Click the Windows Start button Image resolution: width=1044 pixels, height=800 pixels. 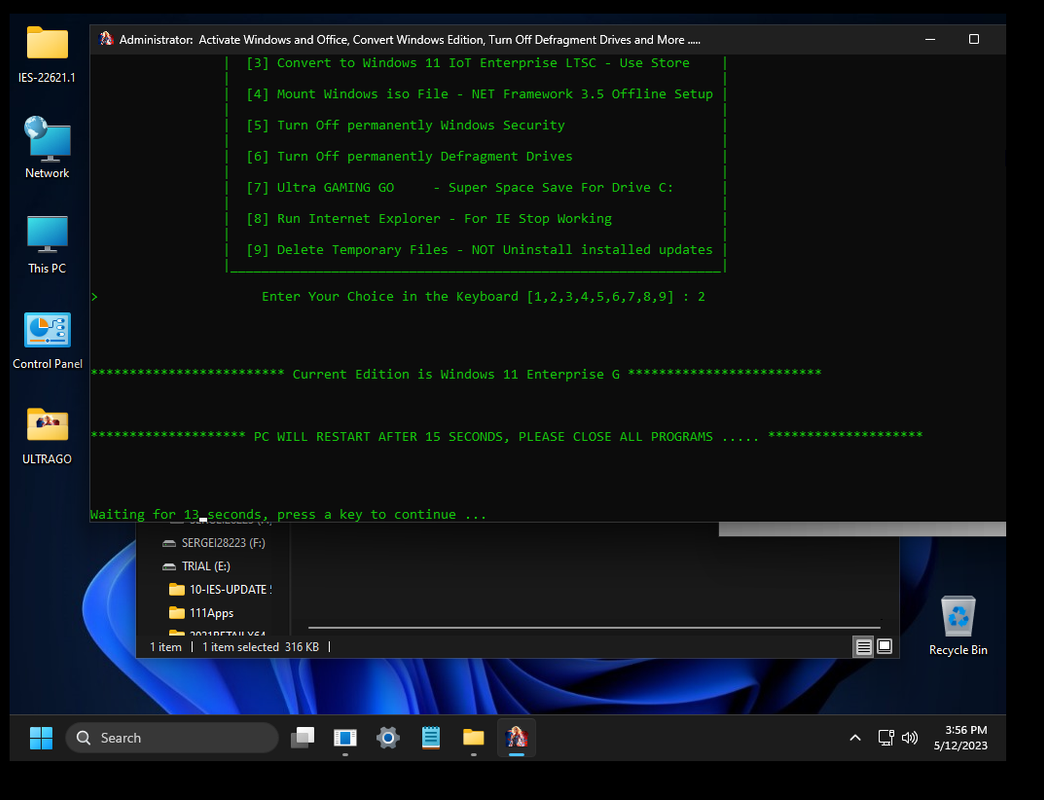[x=41, y=737]
